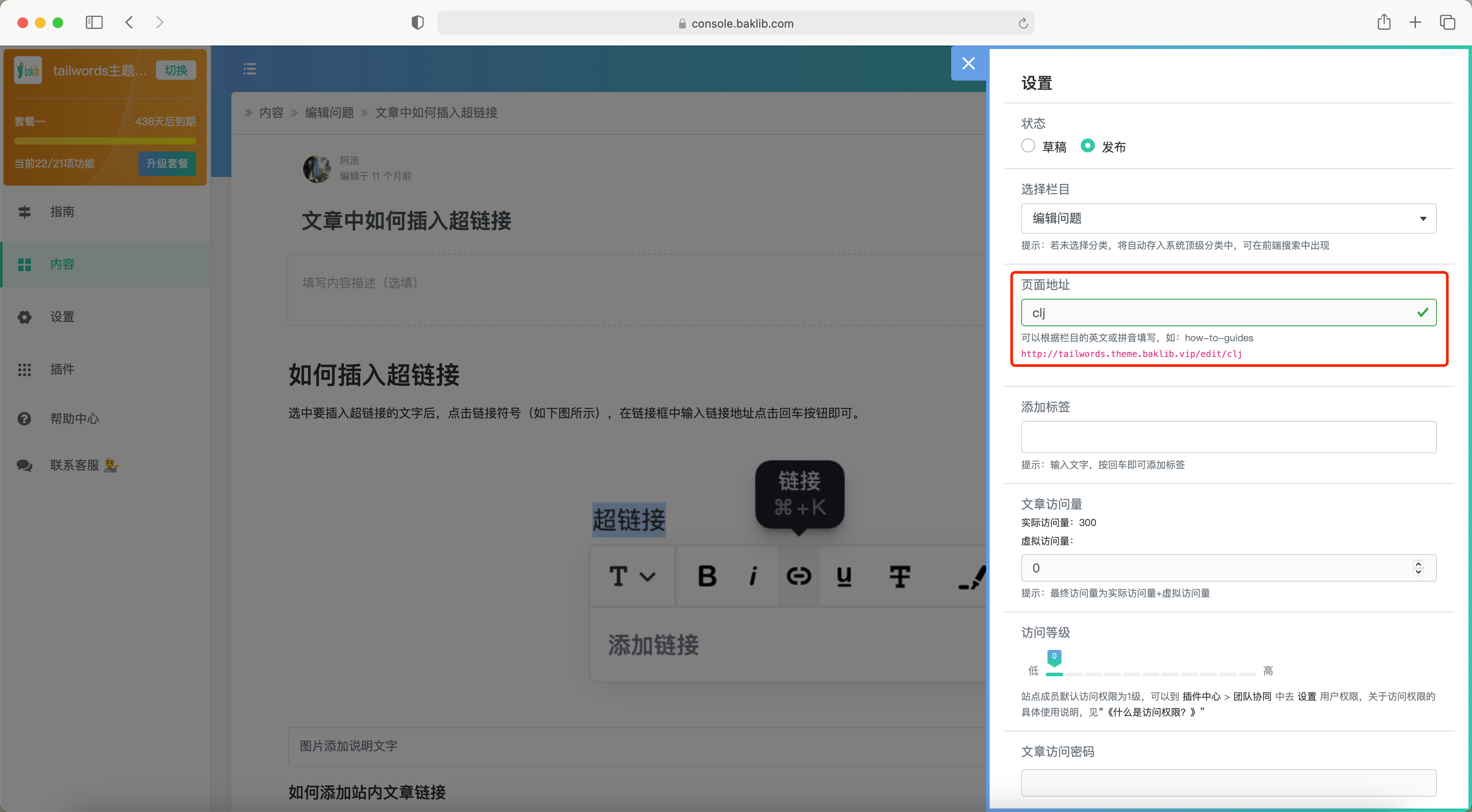Image resolution: width=1472 pixels, height=812 pixels.
Task: Click the 虚拟访问量 number field
Action: click(x=1228, y=568)
